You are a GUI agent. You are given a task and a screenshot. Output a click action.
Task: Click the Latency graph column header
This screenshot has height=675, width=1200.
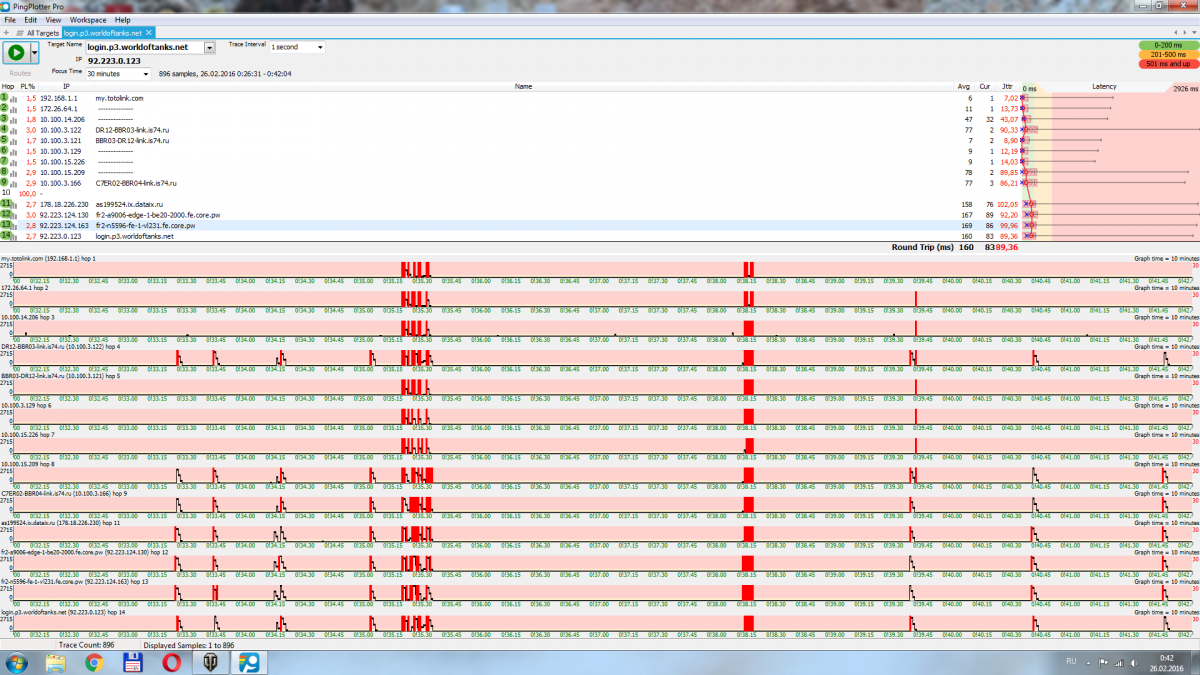click(1105, 87)
